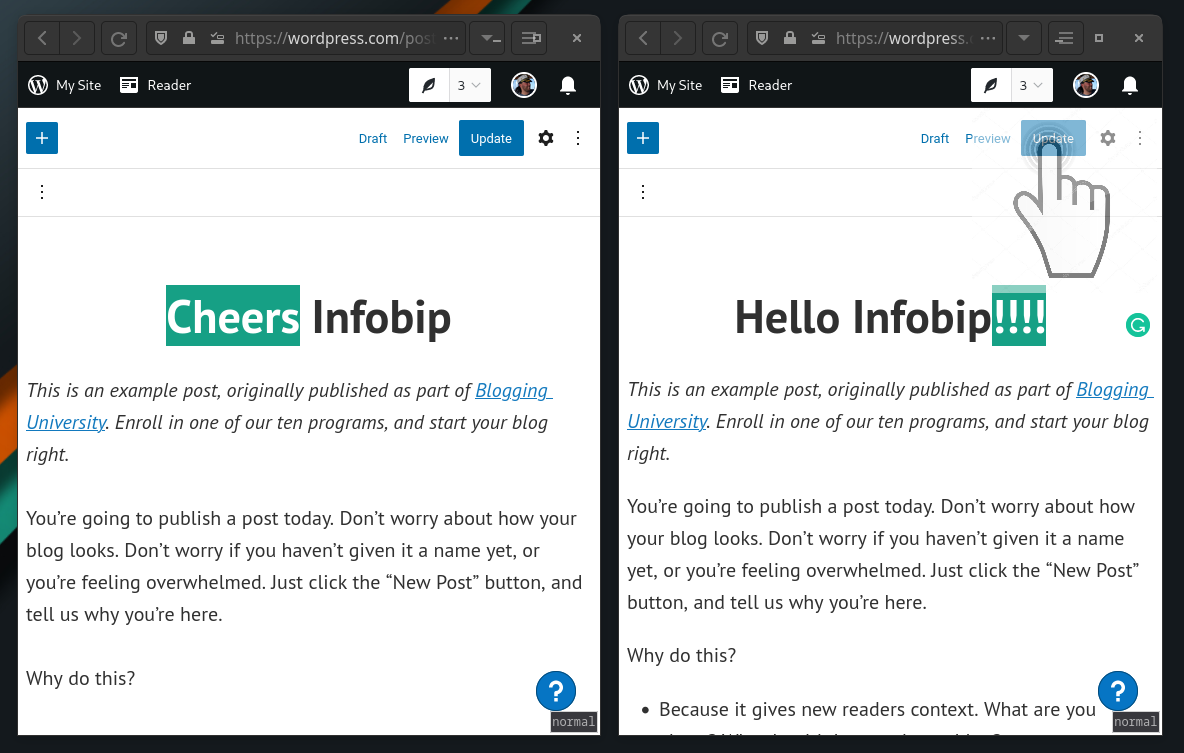Reload the page in the right browser window
This screenshot has height=753, width=1184.
(x=720, y=38)
